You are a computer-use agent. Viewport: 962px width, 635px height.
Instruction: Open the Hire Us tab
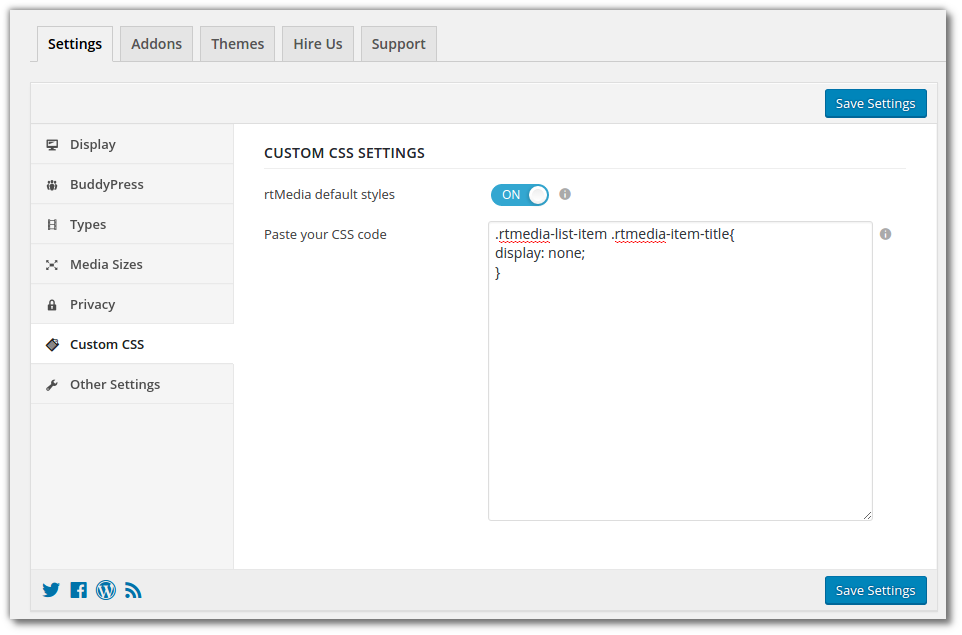pyautogui.click(x=317, y=43)
